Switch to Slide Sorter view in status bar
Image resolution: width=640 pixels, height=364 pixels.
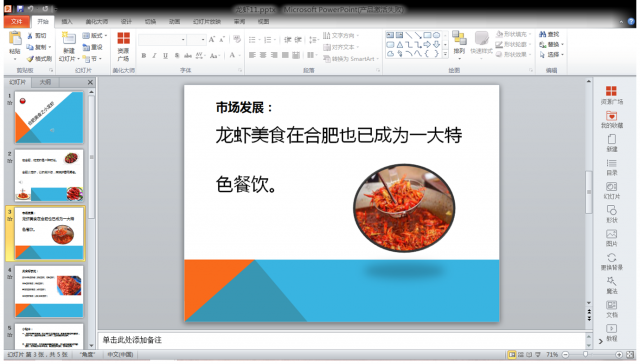pos(521,355)
